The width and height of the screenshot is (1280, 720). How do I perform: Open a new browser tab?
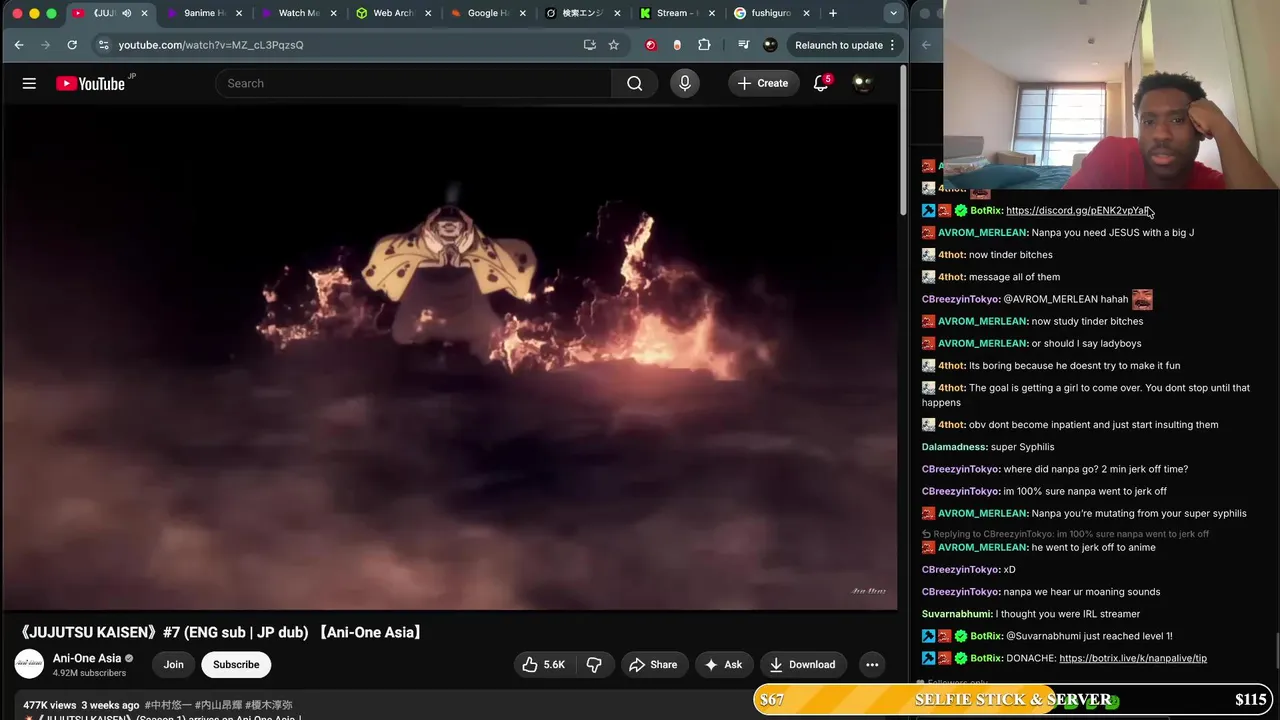pos(833,13)
